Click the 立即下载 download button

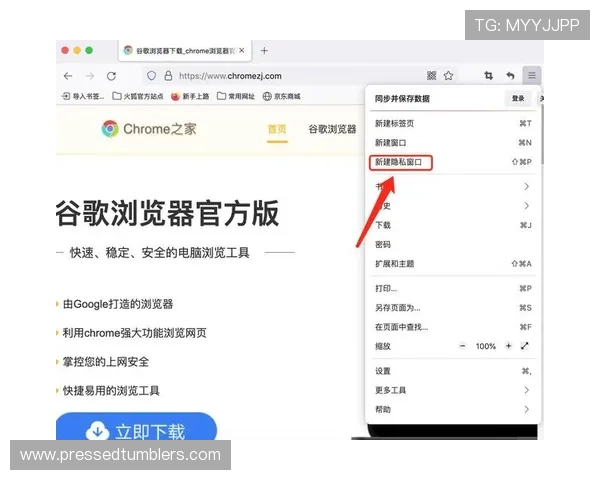(136, 432)
